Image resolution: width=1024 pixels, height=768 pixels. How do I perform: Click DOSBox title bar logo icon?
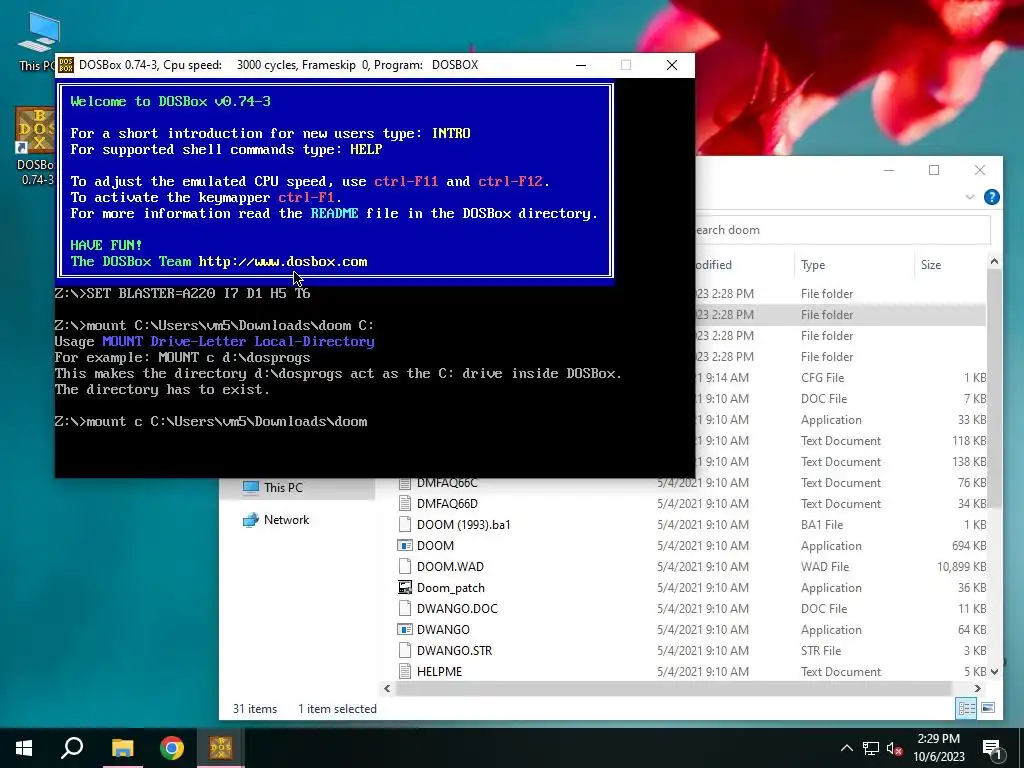66,65
